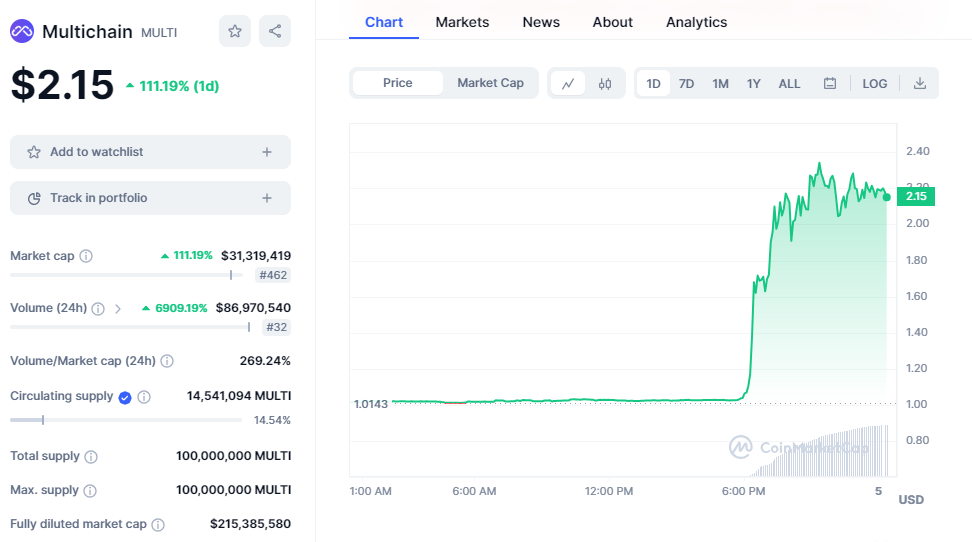The height and width of the screenshot is (542, 972).
Task: Switch to the Analytics tab
Action: (696, 22)
